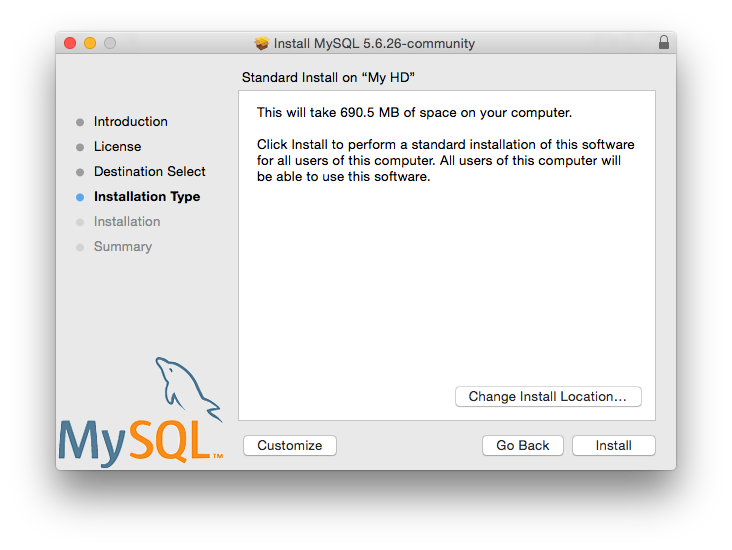This screenshot has height=550, width=732.
Task: Start the installation with the Install button
Action: [613, 446]
